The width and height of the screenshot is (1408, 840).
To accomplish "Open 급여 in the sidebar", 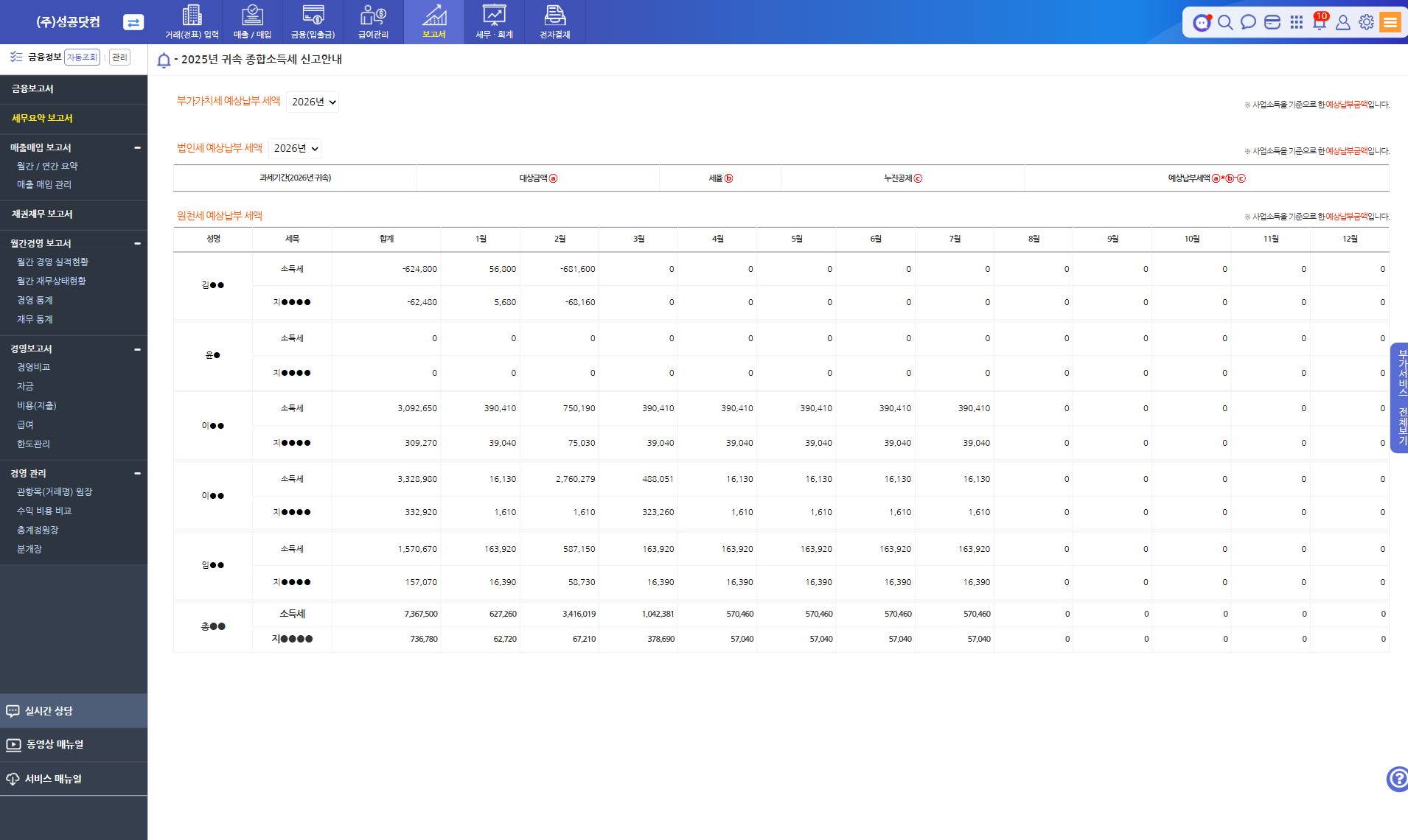I will 25,425.
